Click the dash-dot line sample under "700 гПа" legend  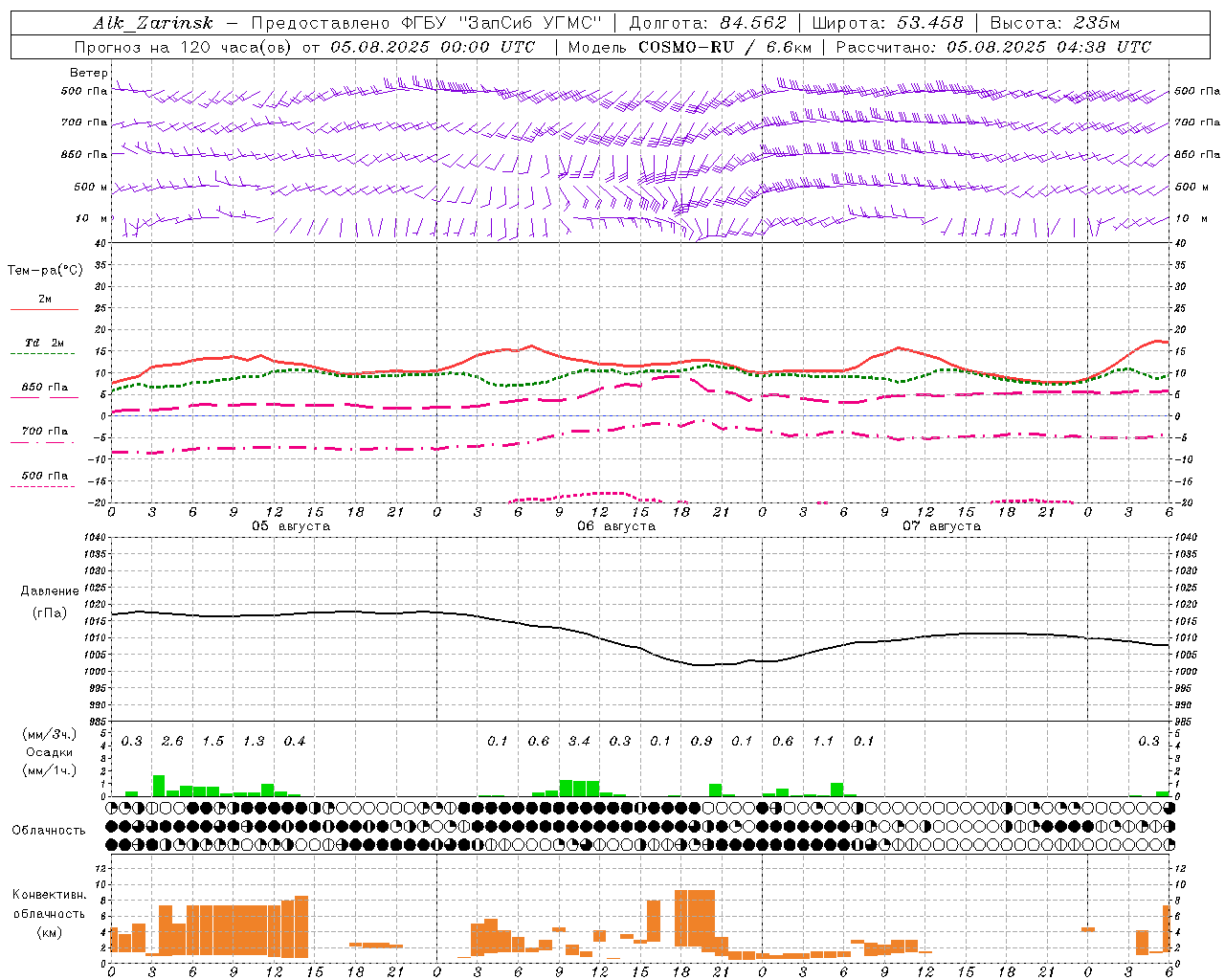tap(42, 443)
